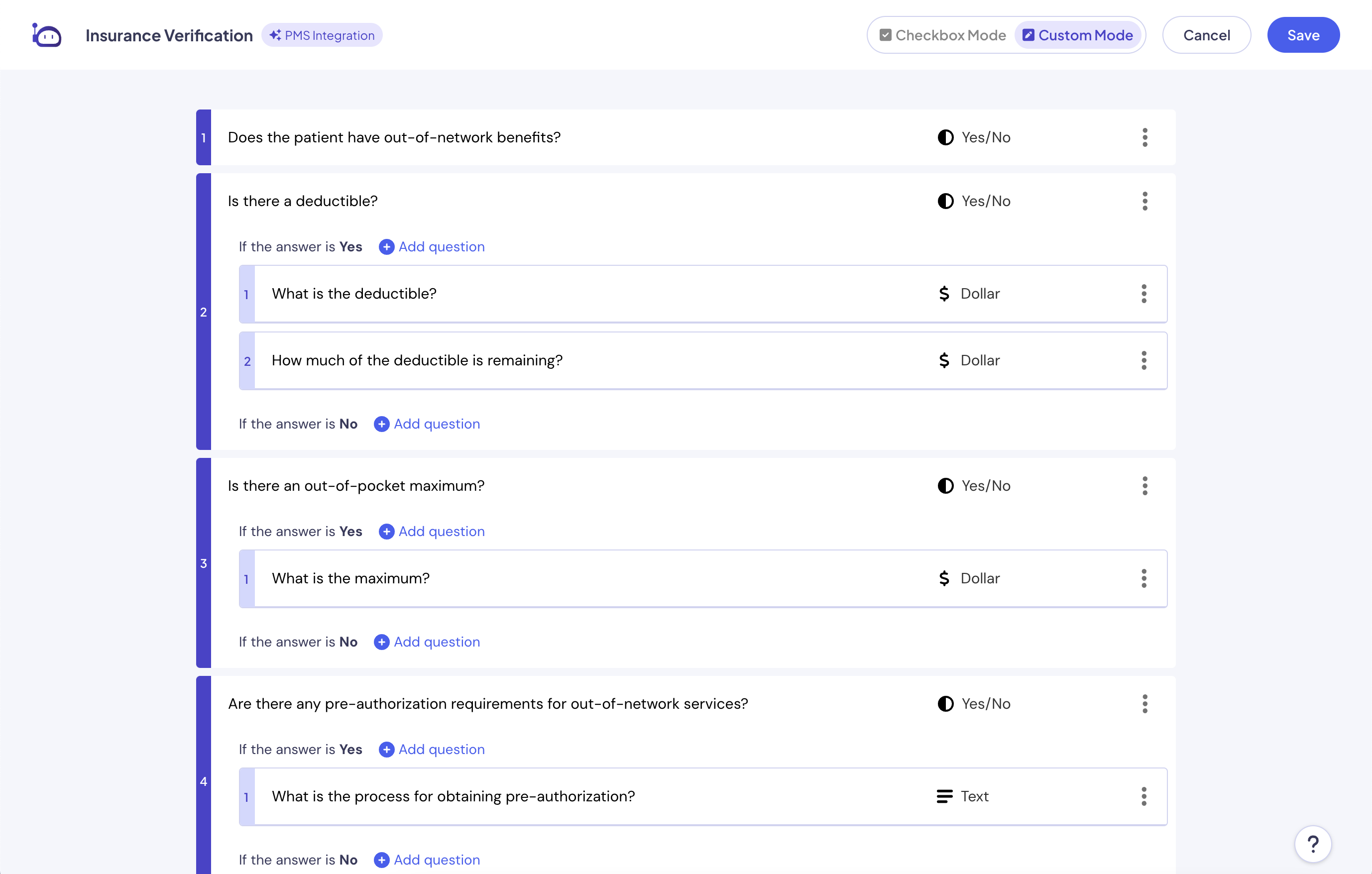This screenshot has height=874, width=1372.
Task: Click the Cancel button
Action: point(1206,35)
